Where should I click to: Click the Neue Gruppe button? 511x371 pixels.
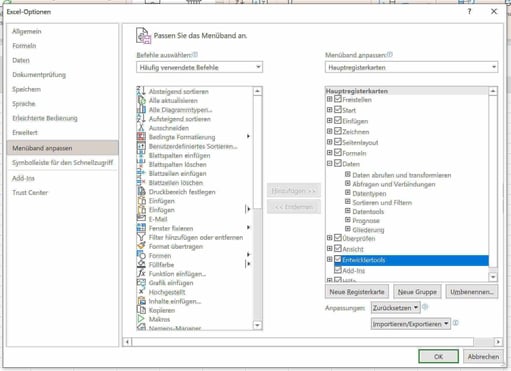pyautogui.click(x=417, y=292)
